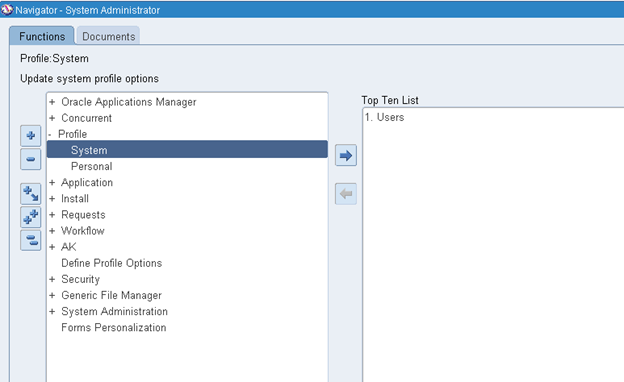The image size is (624, 382).
Task: Click the Oracle icon in title bar
Action: (x=7, y=10)
